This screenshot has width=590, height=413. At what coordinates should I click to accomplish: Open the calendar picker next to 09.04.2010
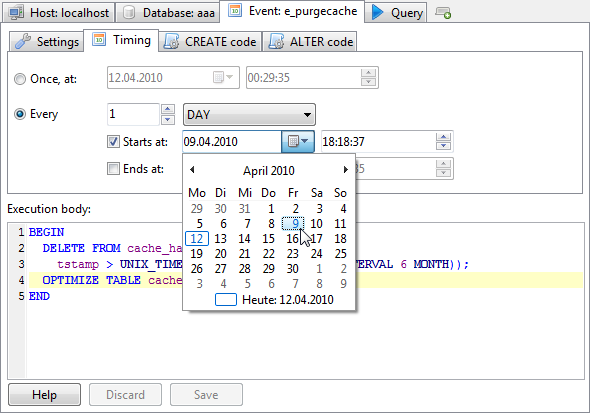point(298,141)
